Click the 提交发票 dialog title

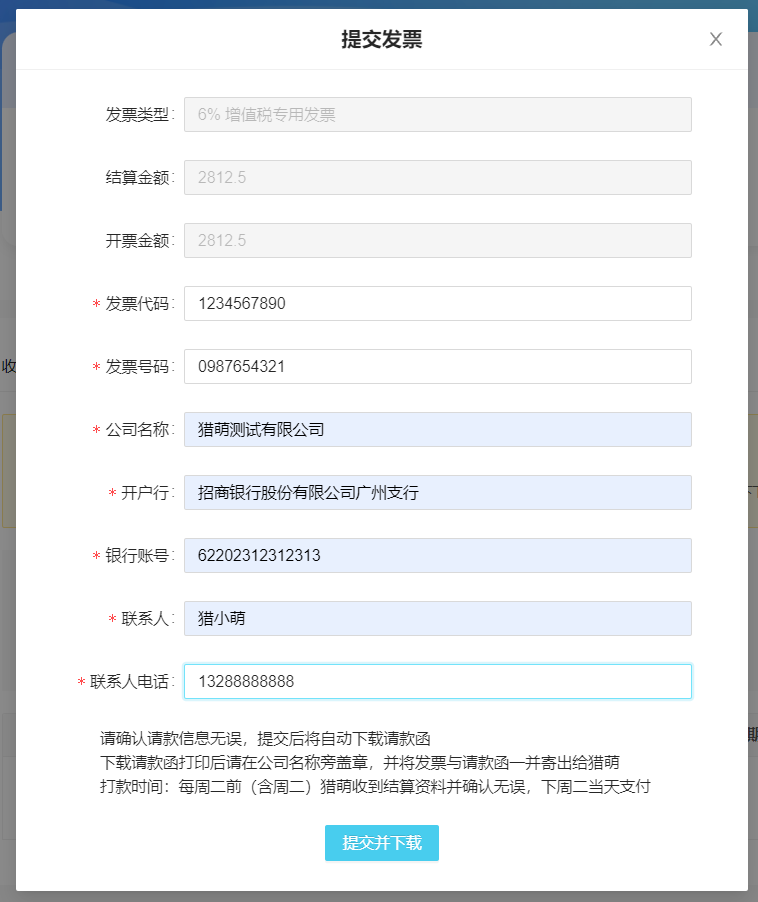click(382, 39)
